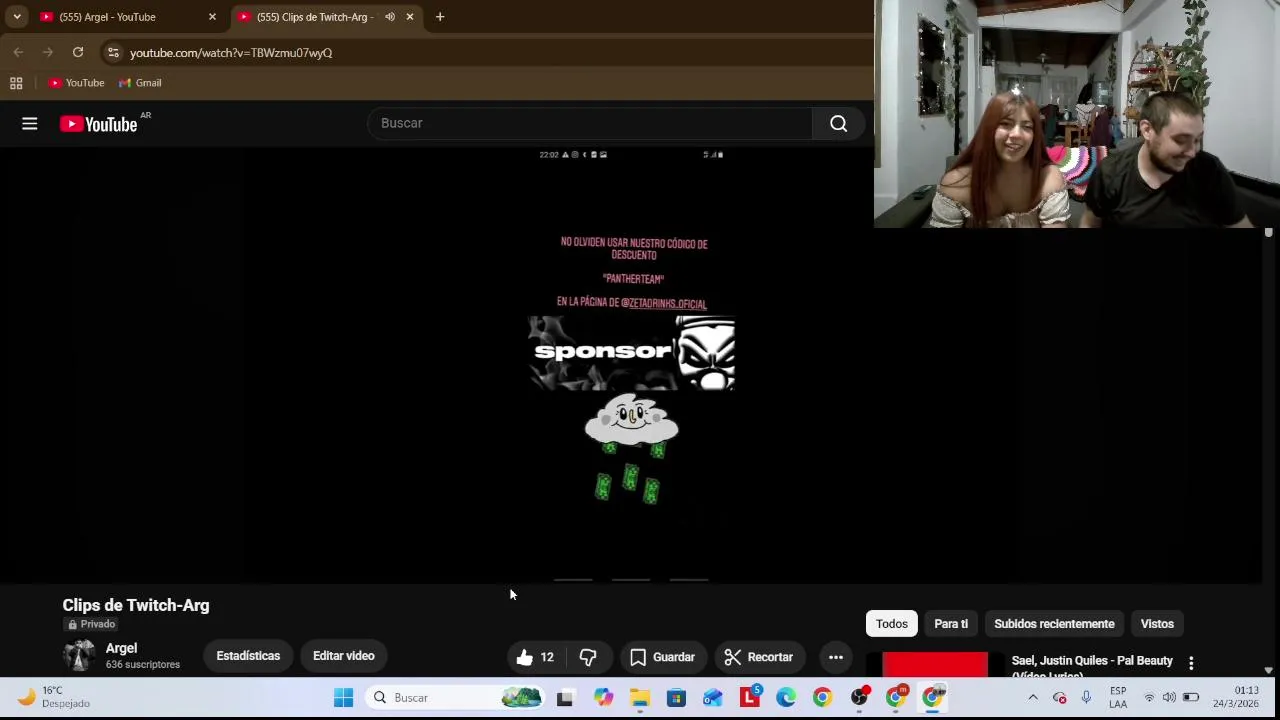Focus the YouTube Buscar search field
1280x720 pixels.
[x=590, y=123]
